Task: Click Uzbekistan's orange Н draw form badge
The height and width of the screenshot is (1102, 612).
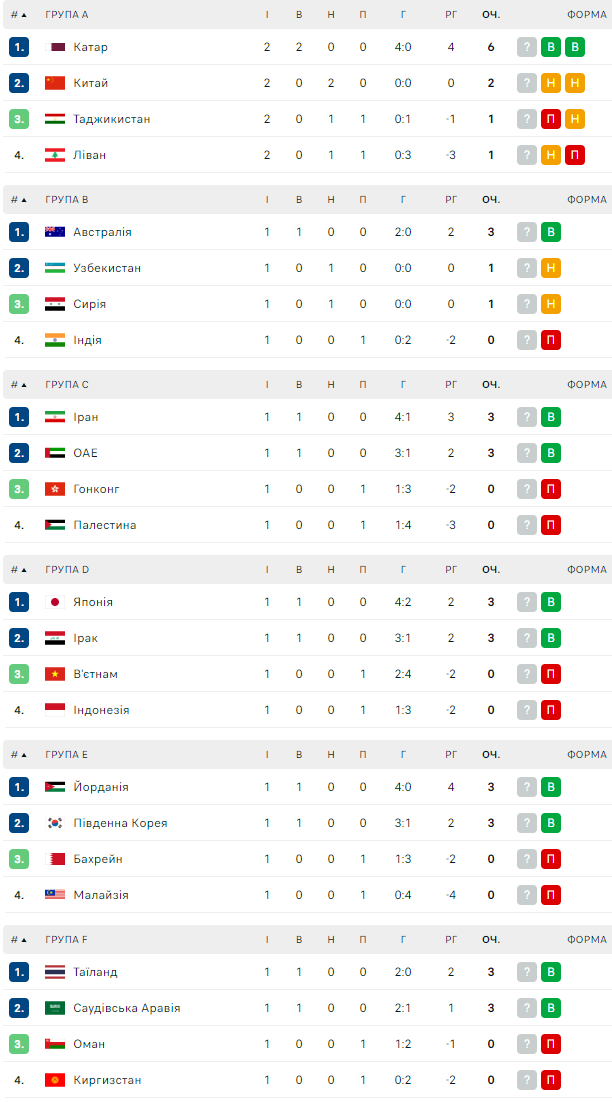Action: pyautogui.click(x=550, y=268)
